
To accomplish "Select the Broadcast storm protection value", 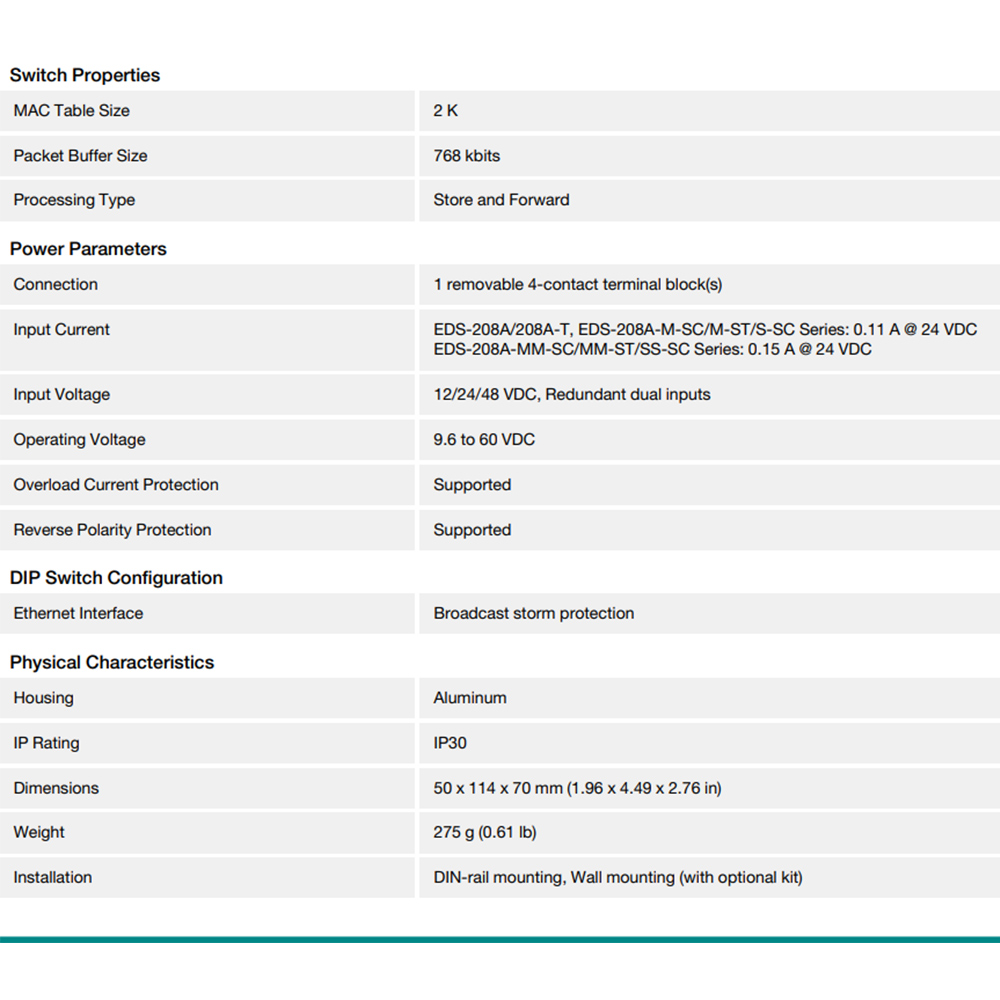I will tap(533, 614).
